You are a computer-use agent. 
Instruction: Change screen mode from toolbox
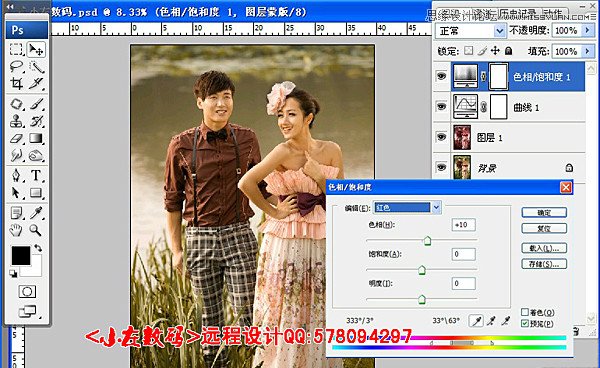point(28,312)
